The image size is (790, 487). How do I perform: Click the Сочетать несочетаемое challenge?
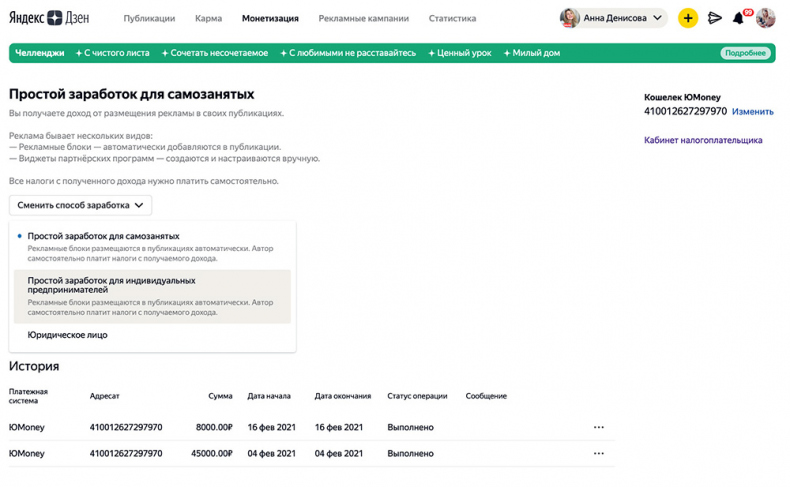click(x=216, y=53)
